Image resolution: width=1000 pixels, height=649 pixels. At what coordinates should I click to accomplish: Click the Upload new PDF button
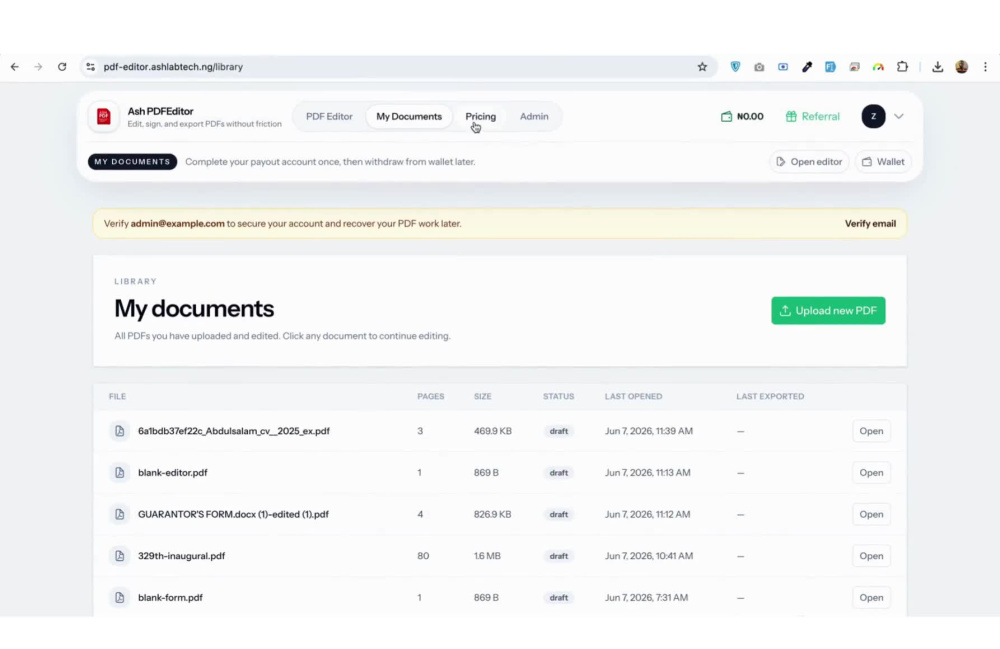click(x=828, y=310)
